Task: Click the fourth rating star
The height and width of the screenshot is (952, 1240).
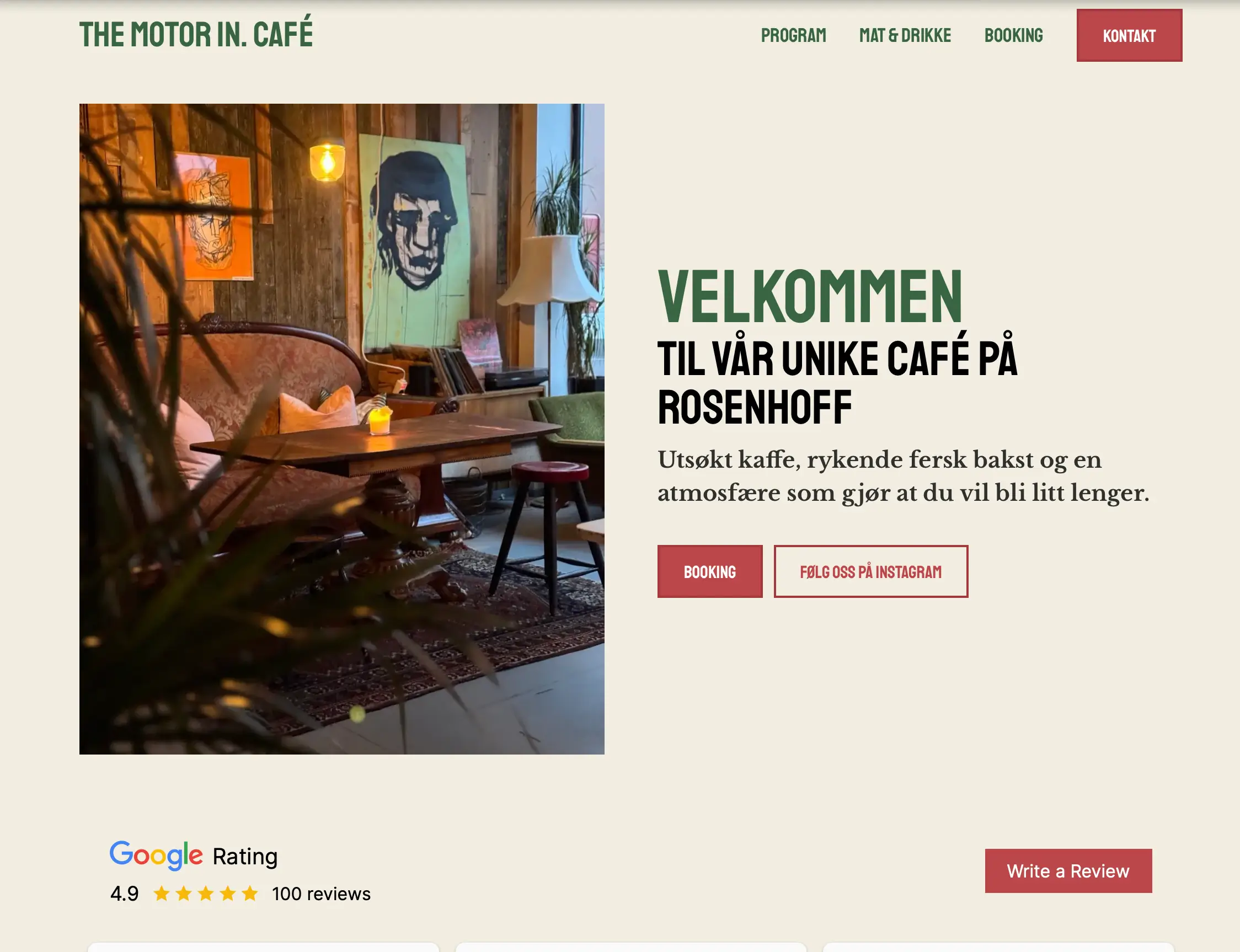Action: (228, 894)
